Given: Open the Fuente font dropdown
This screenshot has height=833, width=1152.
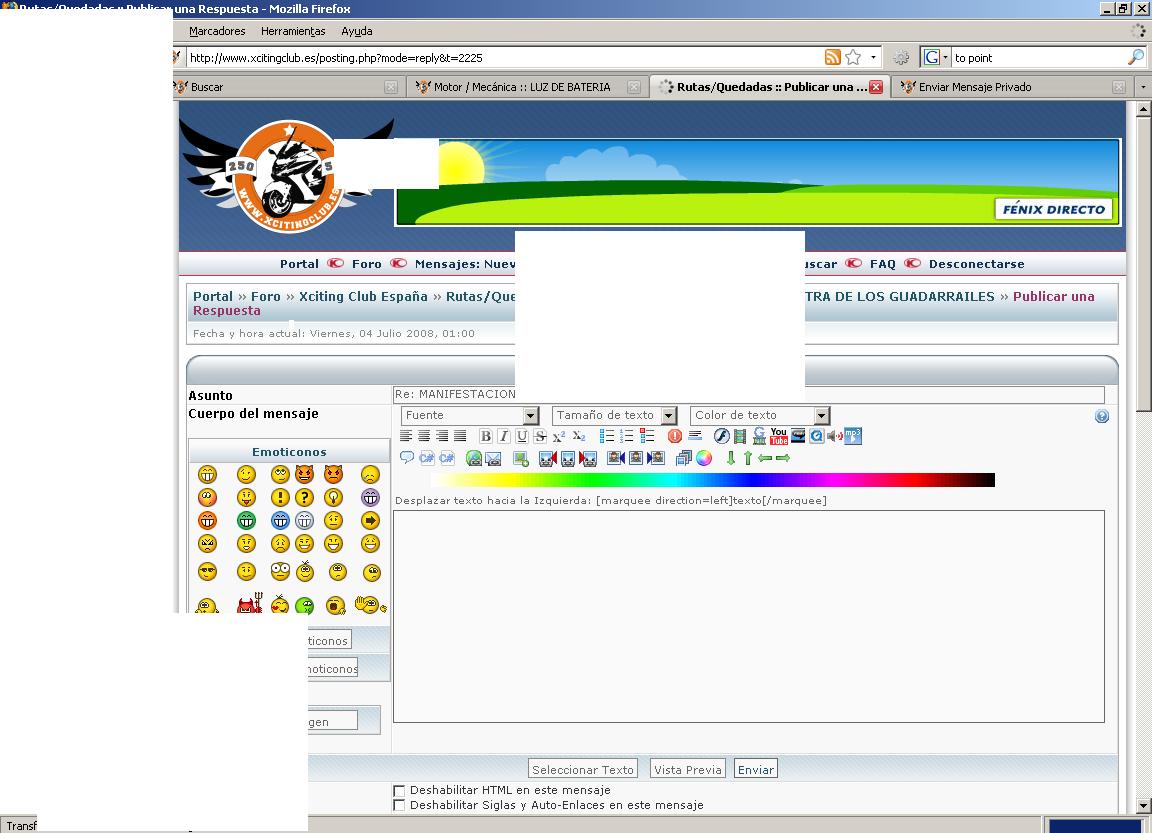Looking at the screenshot, I should point(470,416).
